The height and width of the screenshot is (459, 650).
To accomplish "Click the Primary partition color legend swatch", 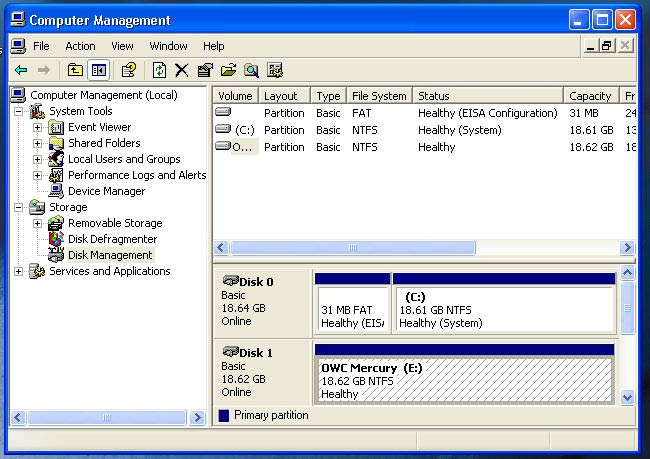I will coord(224,415).
